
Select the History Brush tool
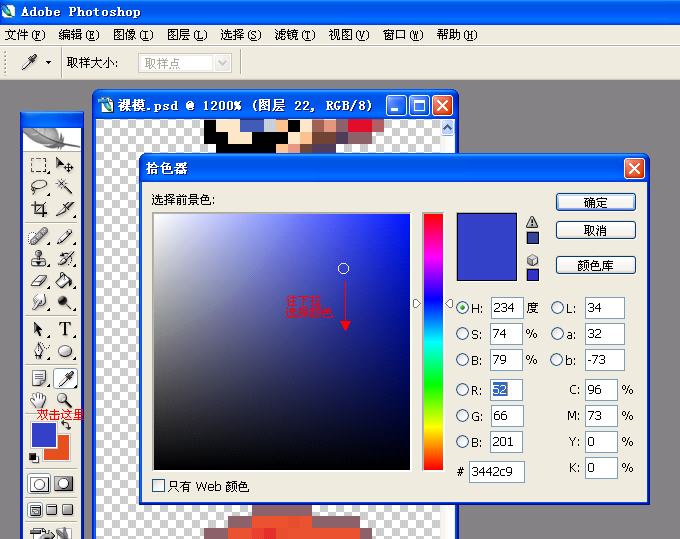click(65, 258)
